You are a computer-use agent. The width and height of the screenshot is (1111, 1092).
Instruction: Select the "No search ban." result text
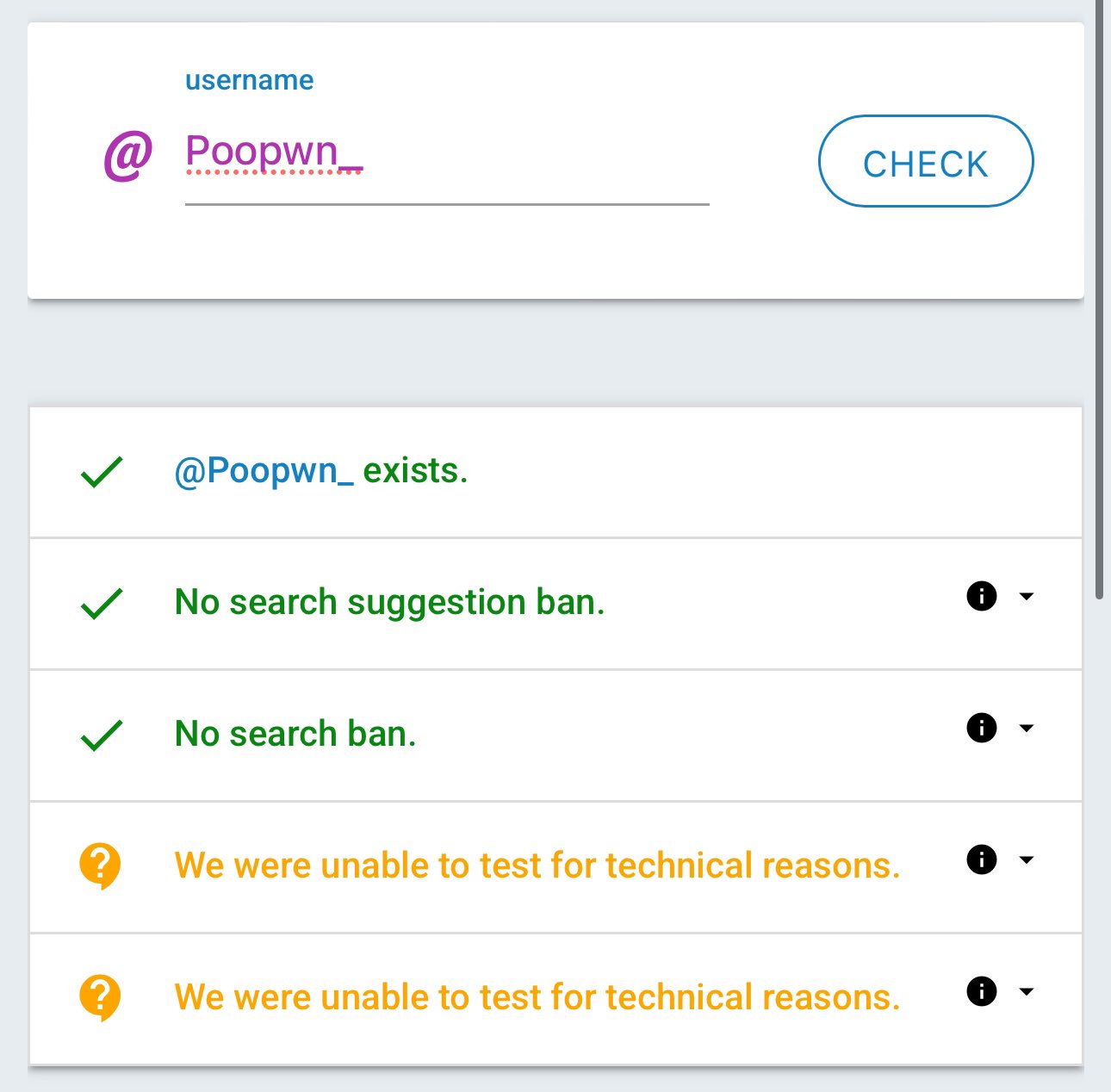(295, 734)
